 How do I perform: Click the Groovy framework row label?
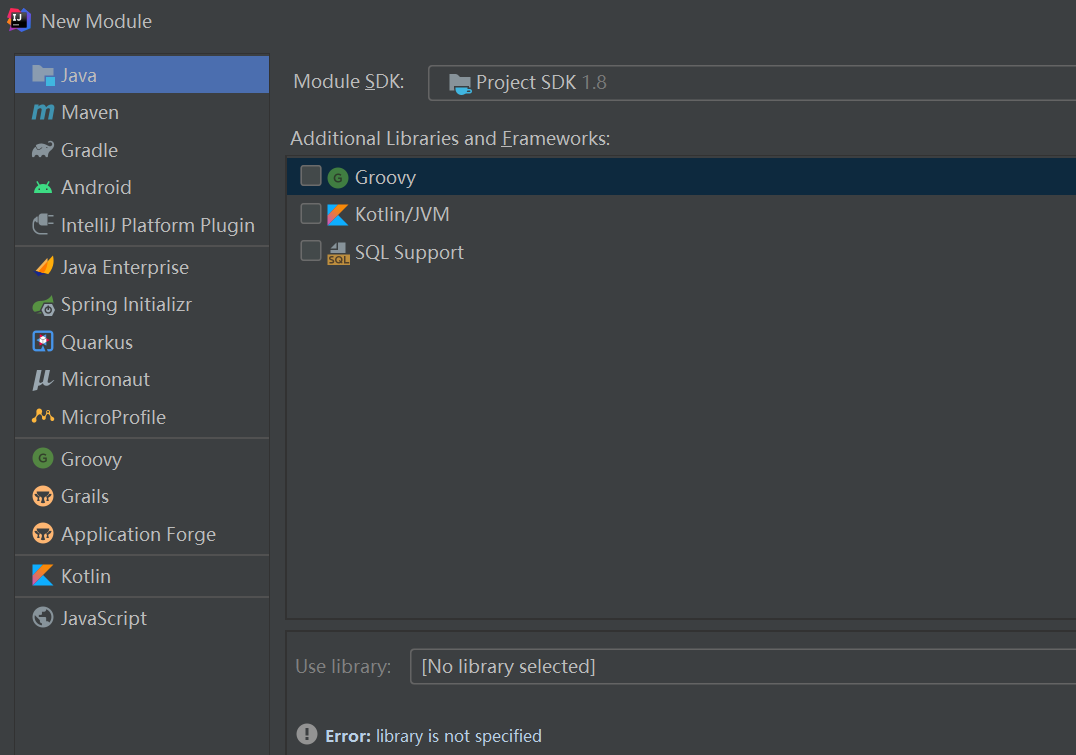pyautogui.click(x=385, y=178)
